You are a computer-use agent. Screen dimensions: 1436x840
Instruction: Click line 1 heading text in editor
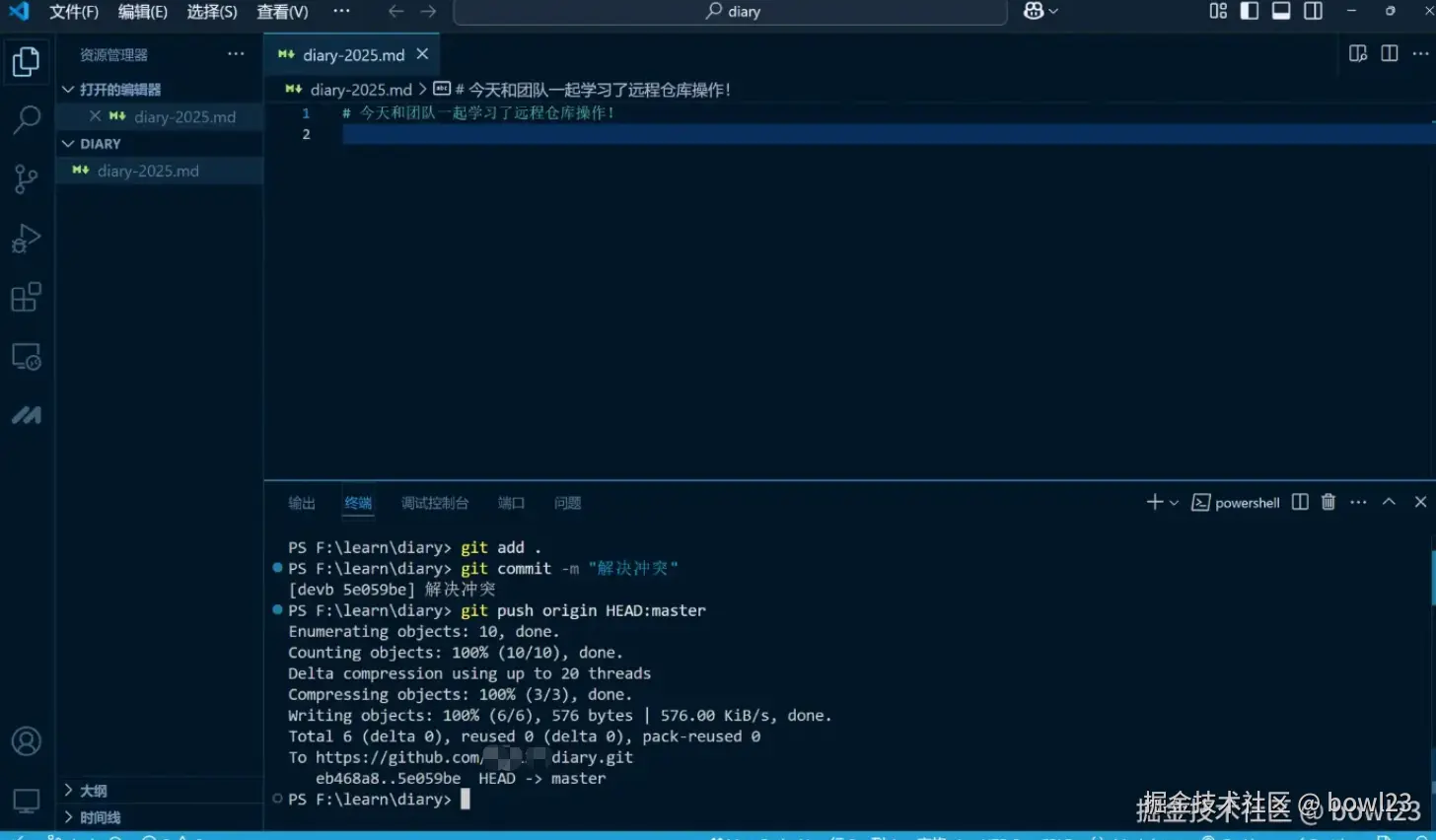coord(478,113)
